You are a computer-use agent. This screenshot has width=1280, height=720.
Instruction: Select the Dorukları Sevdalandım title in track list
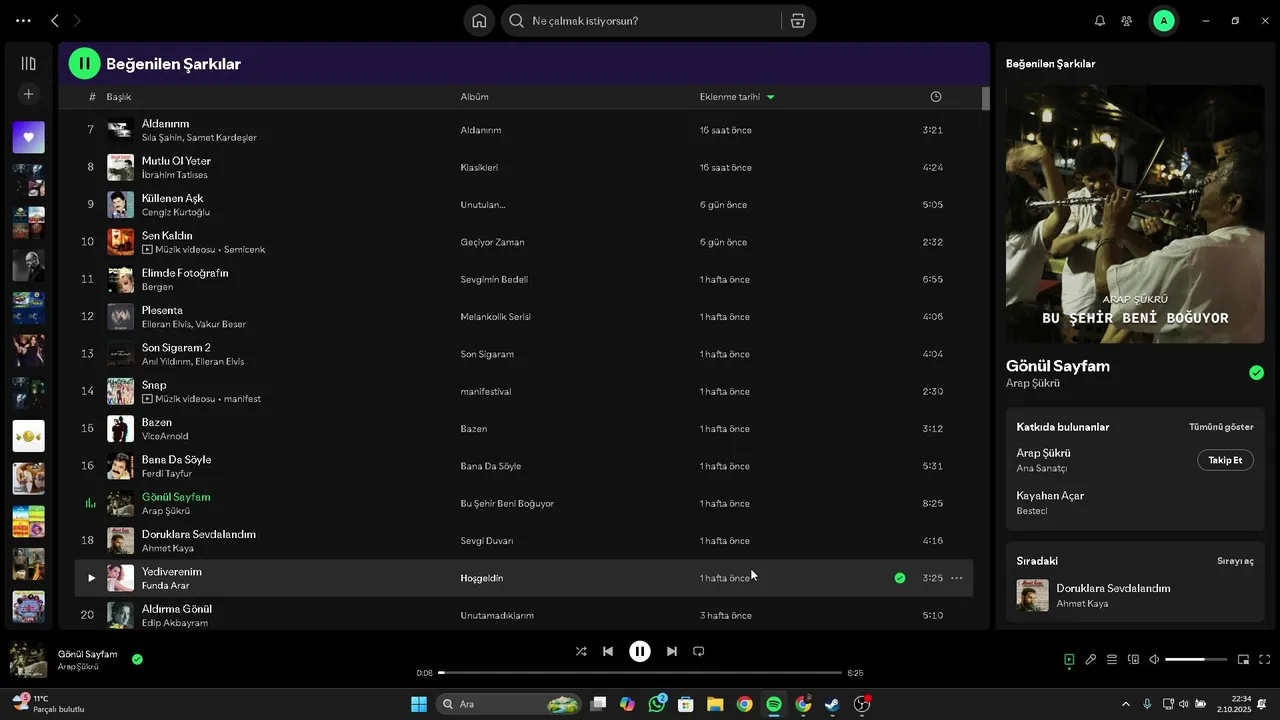[199, 534]
